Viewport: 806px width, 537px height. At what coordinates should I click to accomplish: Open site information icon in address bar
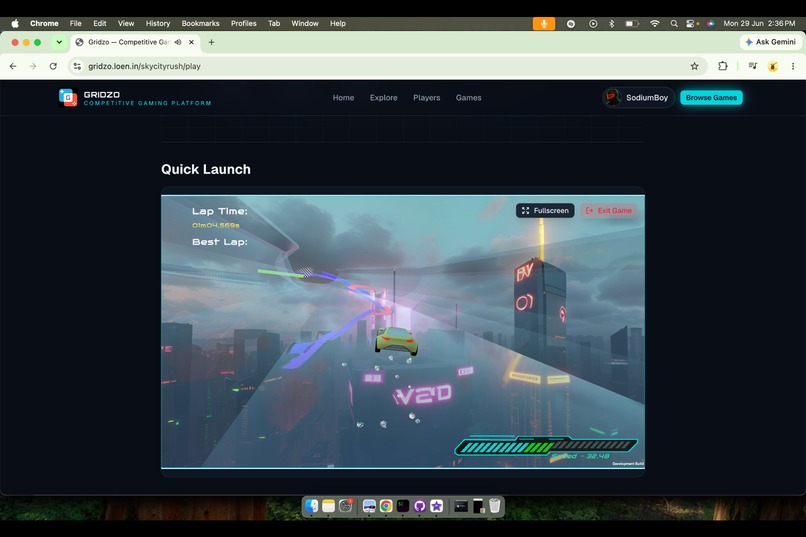point(77,66)
